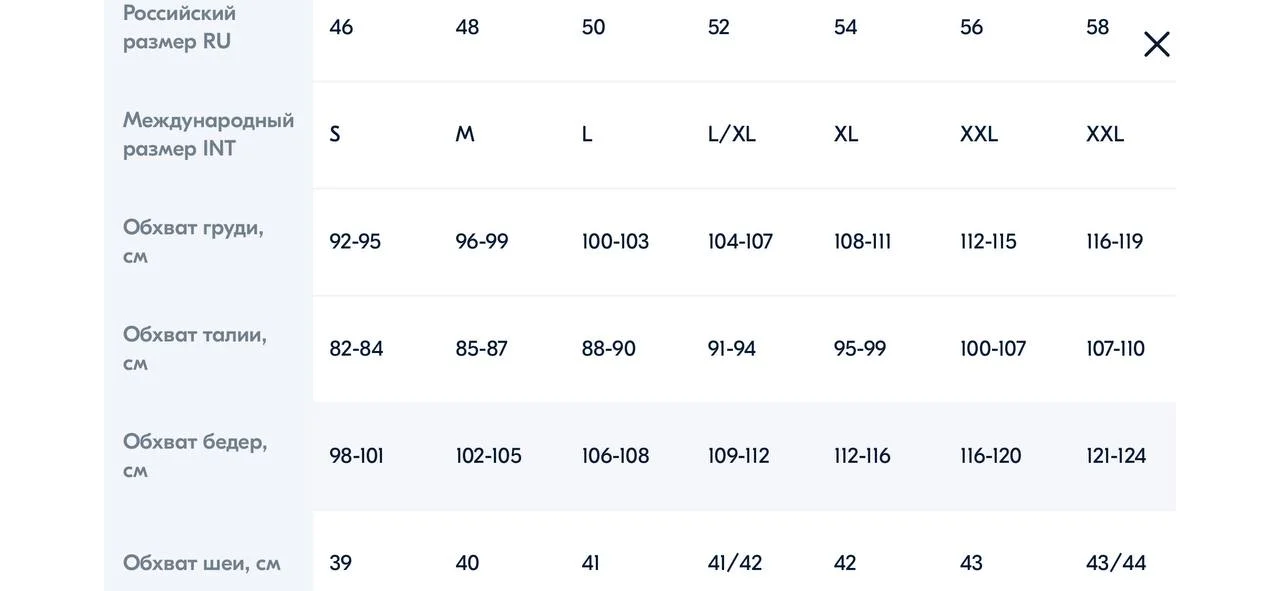Click the Международный размер INT header
Image resolution: width=1280 pixels, height=591 pixels.
(x=208, y=134)
